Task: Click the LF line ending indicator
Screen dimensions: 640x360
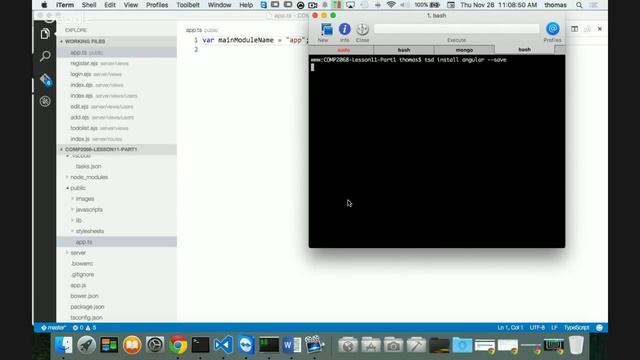Action: pos(554,328)
